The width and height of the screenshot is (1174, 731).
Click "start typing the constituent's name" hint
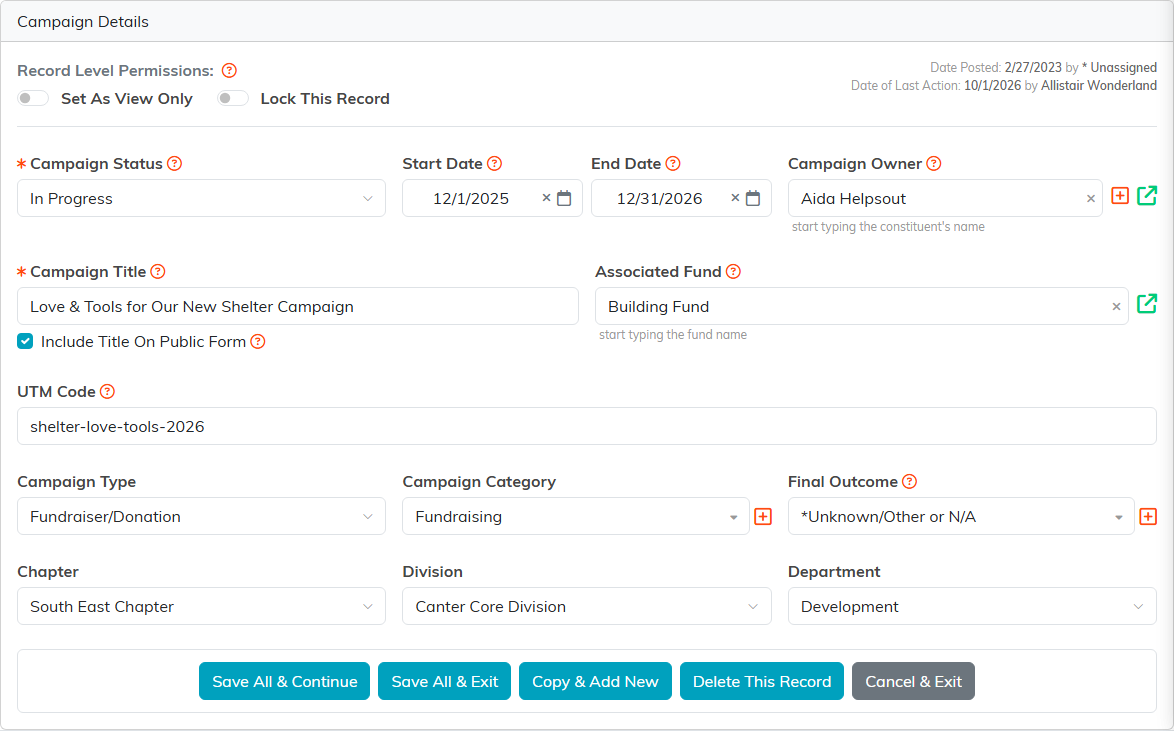(888, 227)
